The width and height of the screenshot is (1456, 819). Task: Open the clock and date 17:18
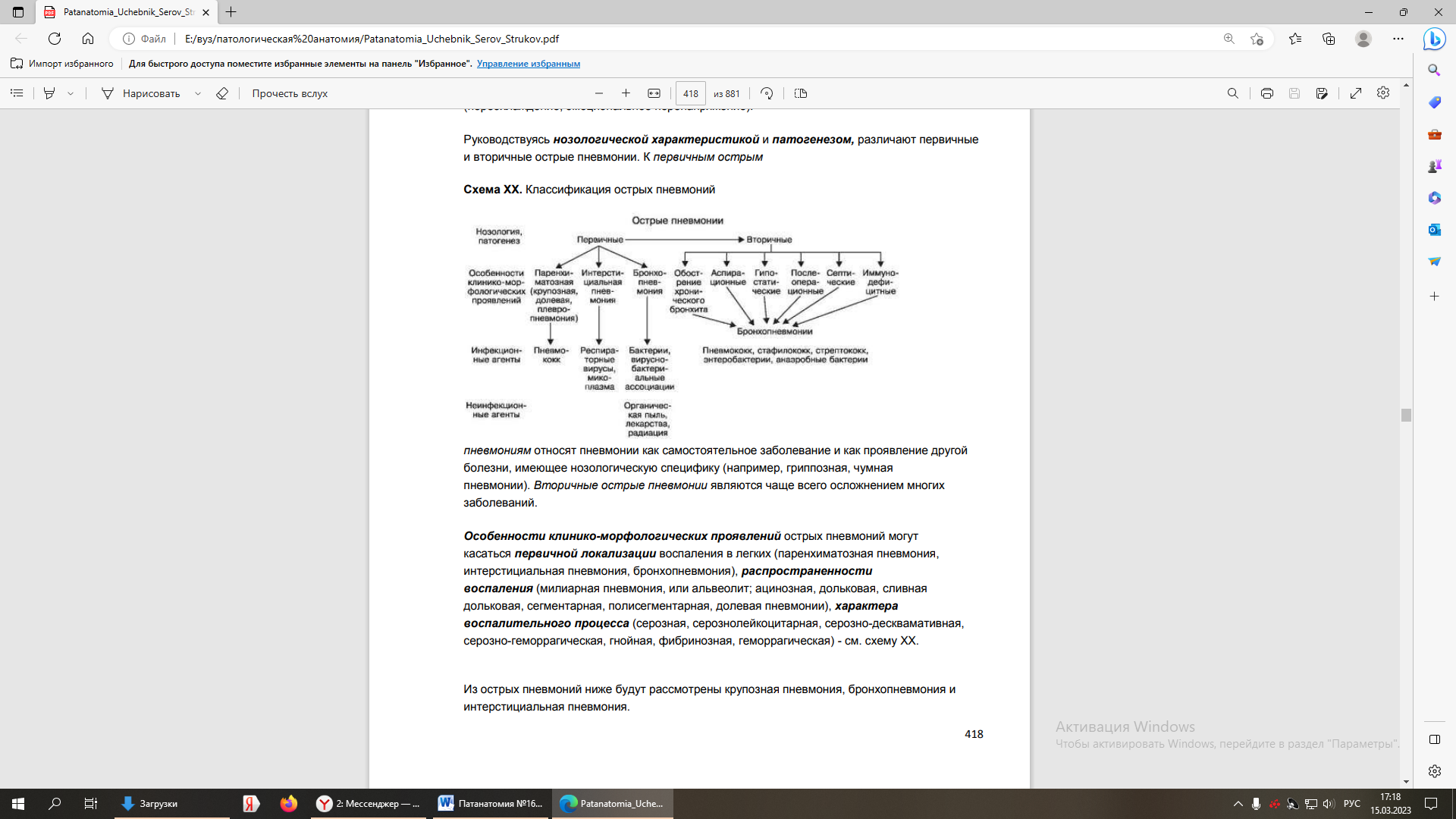point(1391,804)
